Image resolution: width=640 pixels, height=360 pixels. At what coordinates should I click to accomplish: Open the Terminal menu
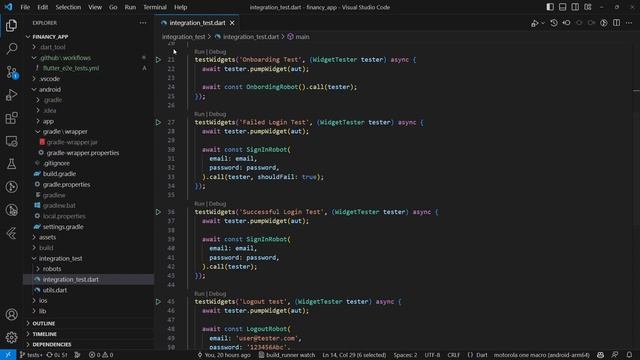click(x=155, y=7)
